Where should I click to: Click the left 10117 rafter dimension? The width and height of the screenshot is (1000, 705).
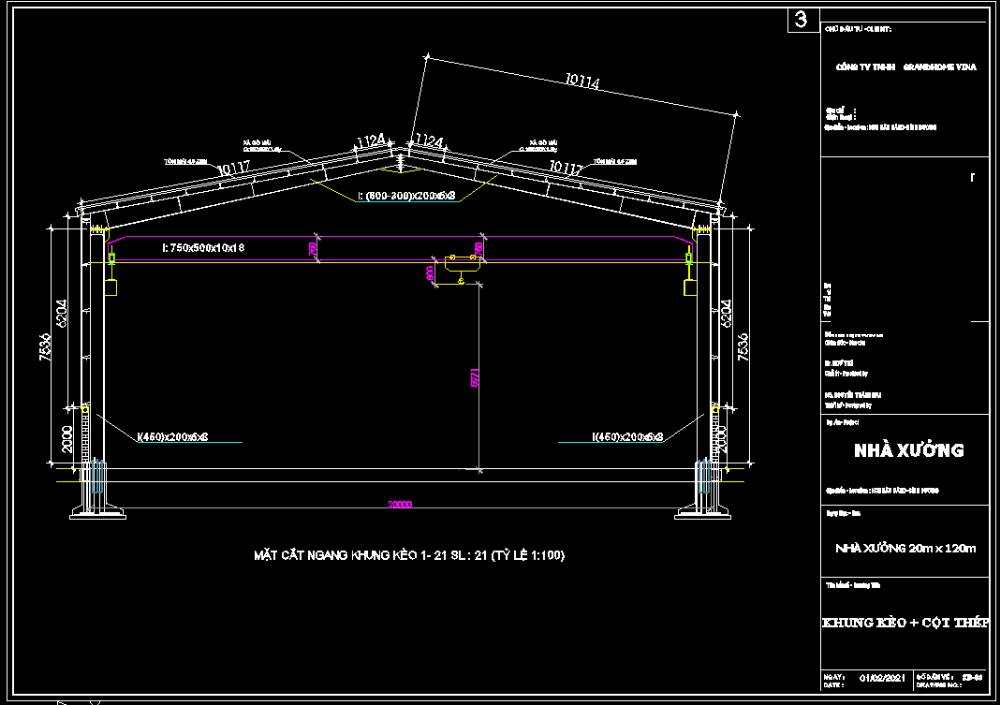[232, 168]
